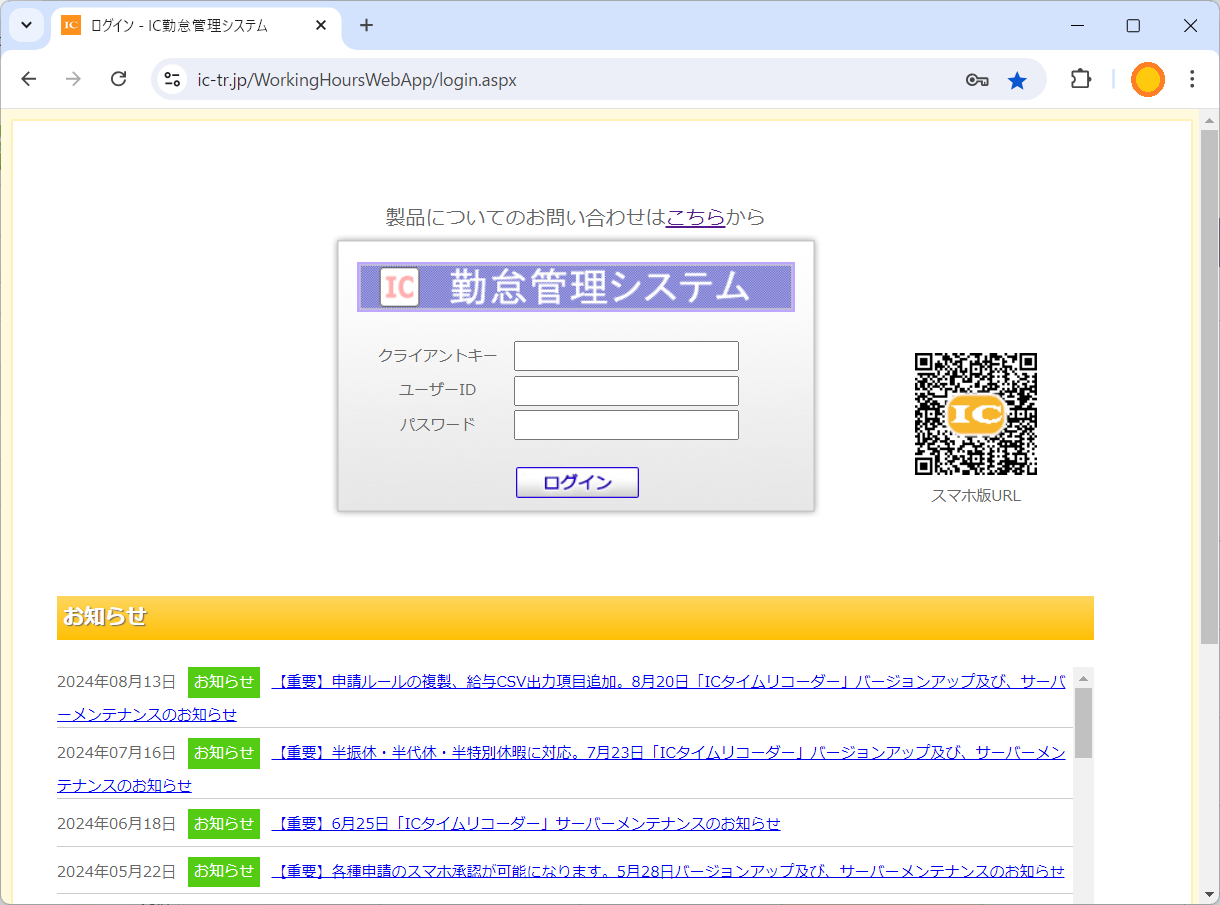This screenshot has width=1220, height=905.
Task: Open Chrome three-dot menu
Action: (1192, 79)
